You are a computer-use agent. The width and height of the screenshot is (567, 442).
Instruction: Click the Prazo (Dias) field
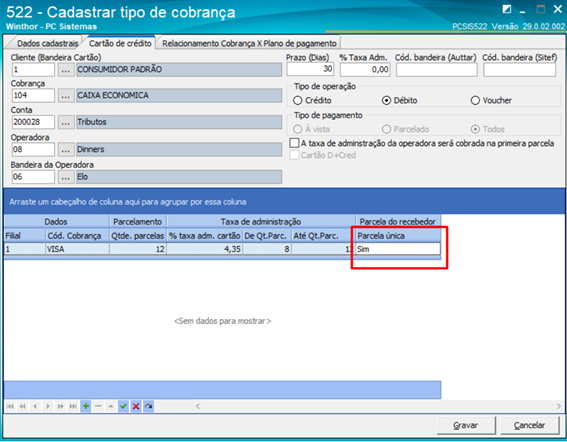click(x=310, y=69)
